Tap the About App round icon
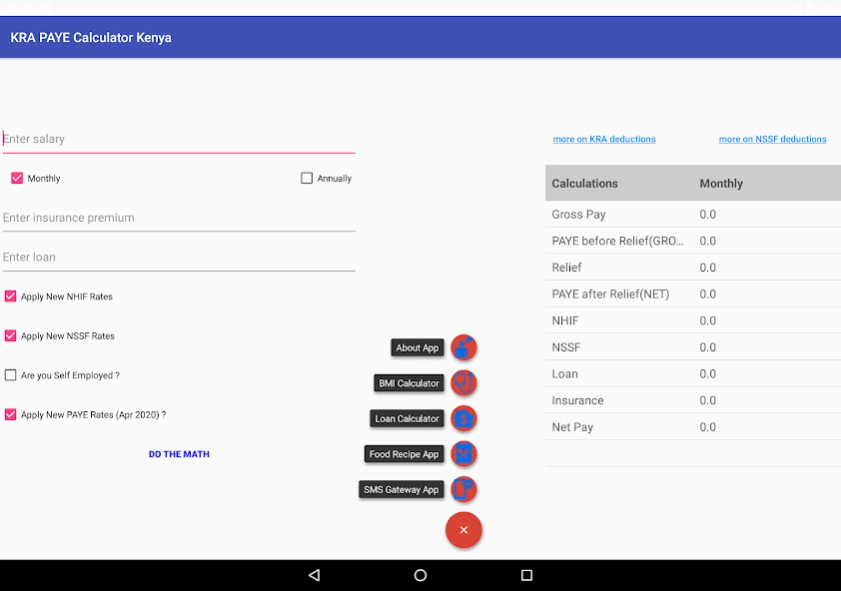841x591 pixels. [x=463, y=348]
